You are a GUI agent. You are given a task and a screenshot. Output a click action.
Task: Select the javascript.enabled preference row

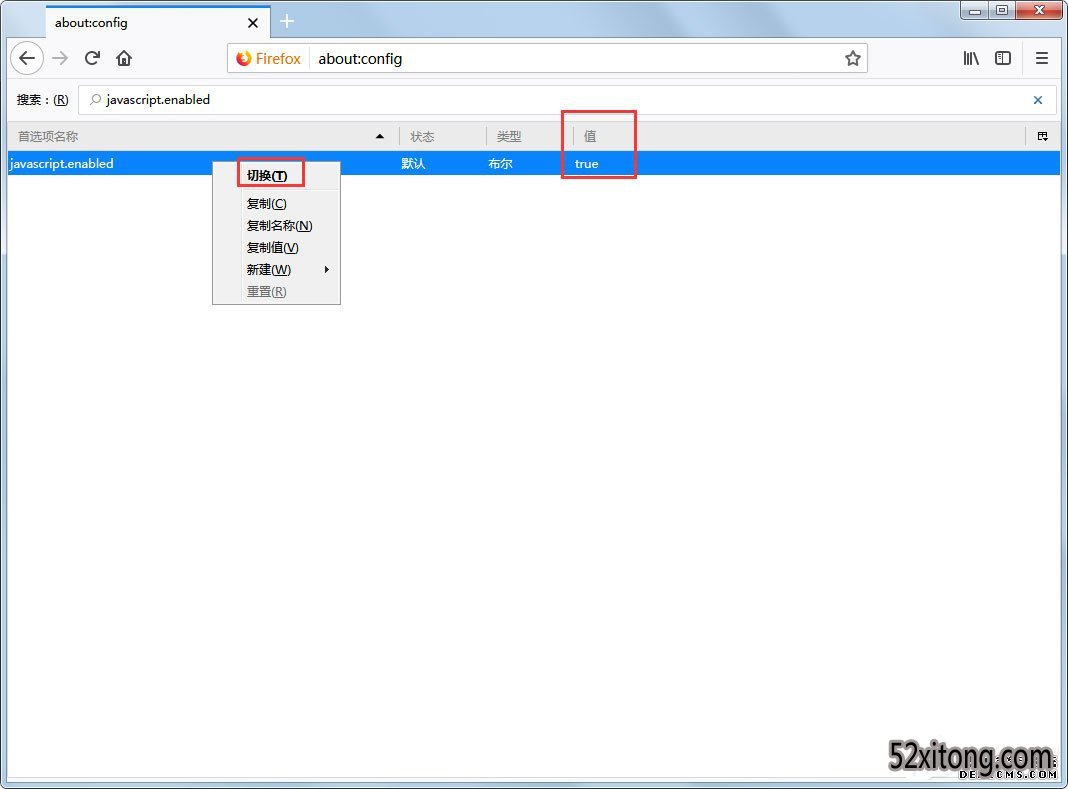pos(534,164)
